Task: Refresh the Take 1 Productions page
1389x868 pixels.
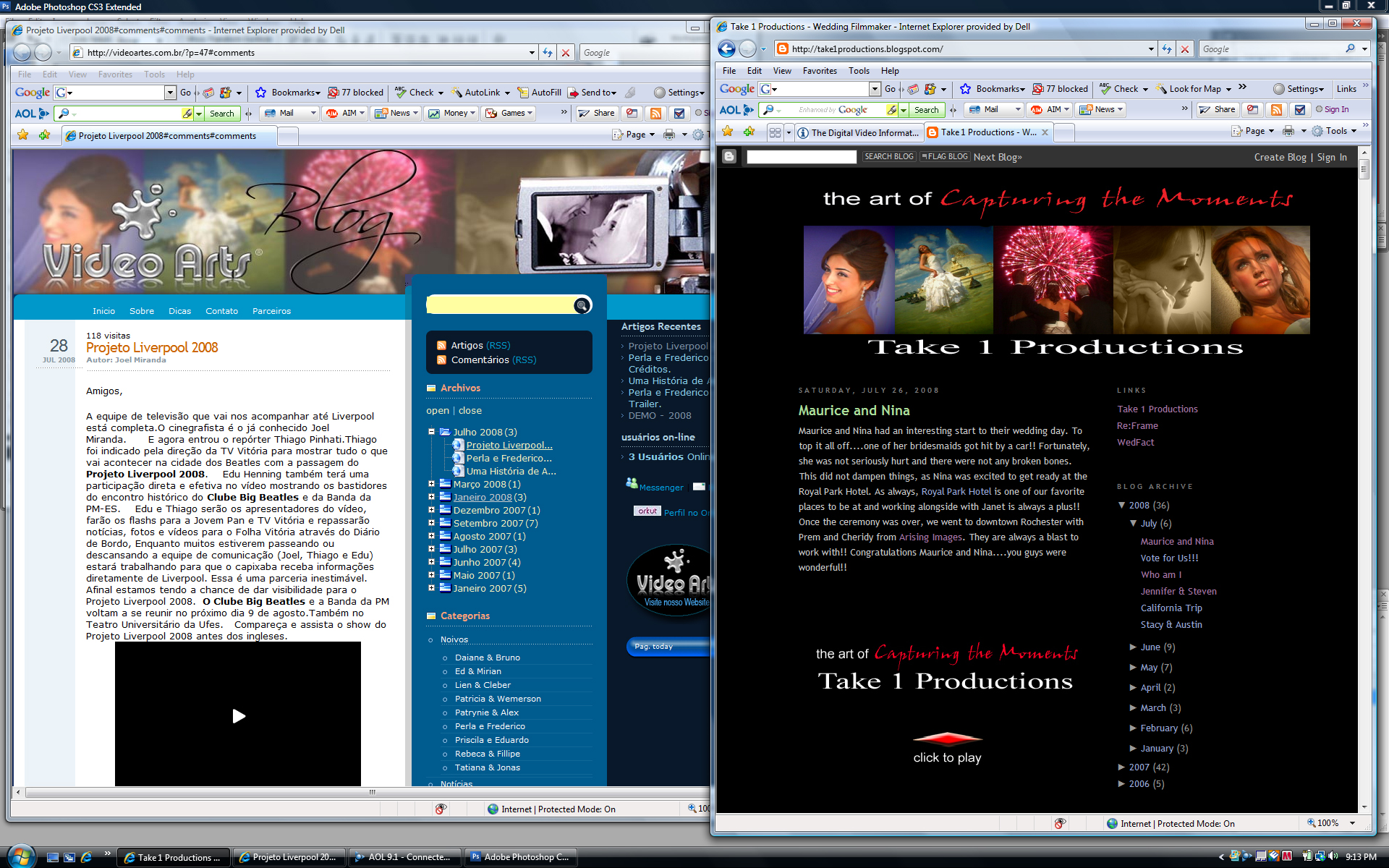Action: pyautogui.click(x=1167, y=49)
